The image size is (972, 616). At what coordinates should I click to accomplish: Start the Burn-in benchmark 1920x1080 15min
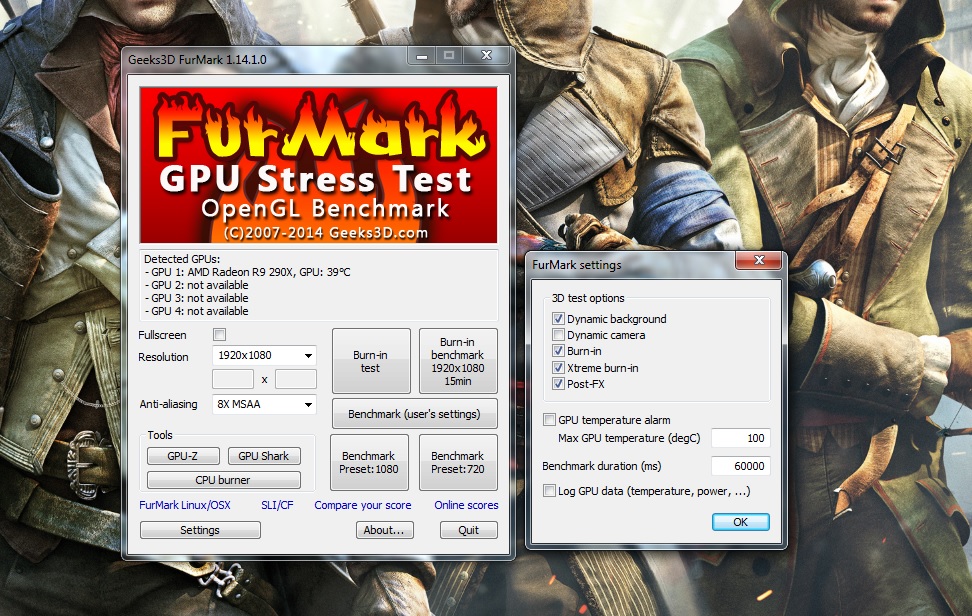coord(457,361)
